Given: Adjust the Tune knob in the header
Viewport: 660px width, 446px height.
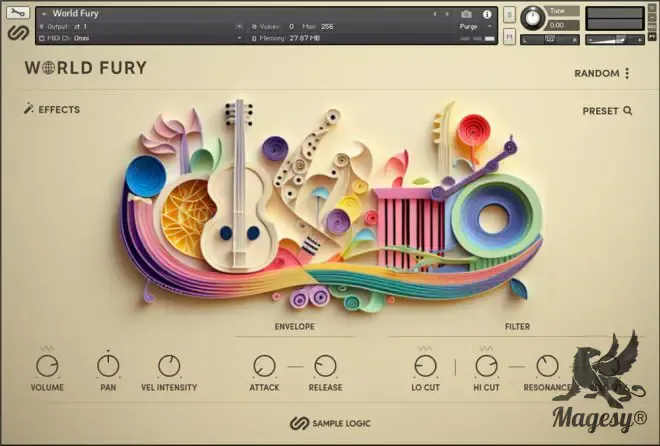Looking at the screenshot, I should tap(532, 18).
